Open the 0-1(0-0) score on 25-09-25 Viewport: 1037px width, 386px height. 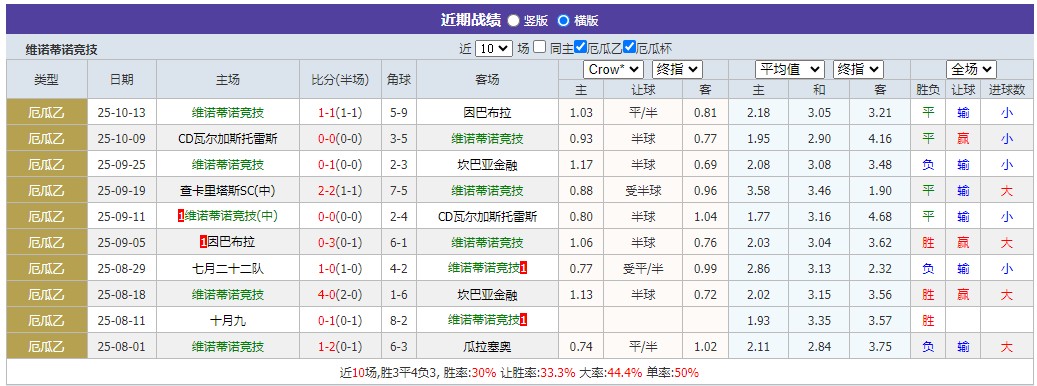[340, 165]
